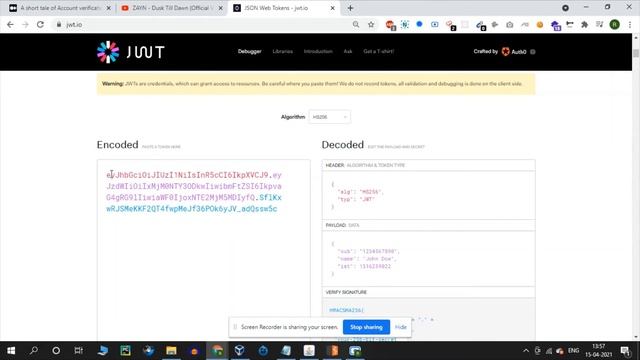Reload the jwt.io page

pos(40,24)
